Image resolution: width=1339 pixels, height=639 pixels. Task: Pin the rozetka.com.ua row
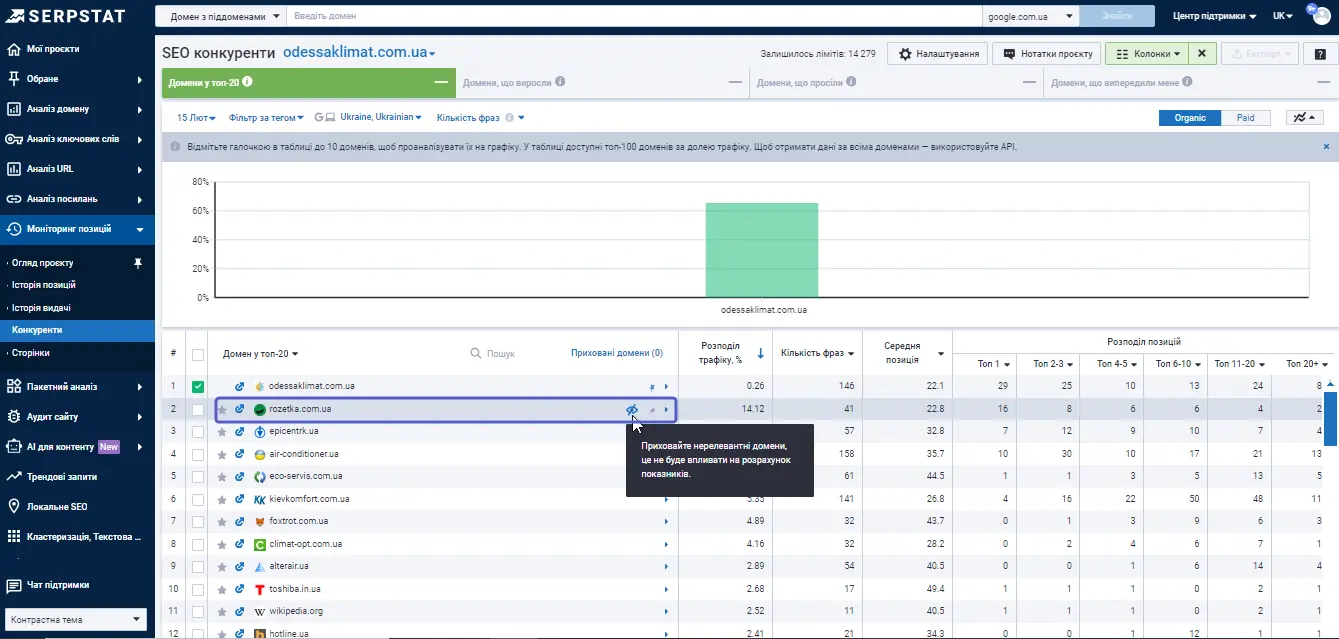point(651,410)
